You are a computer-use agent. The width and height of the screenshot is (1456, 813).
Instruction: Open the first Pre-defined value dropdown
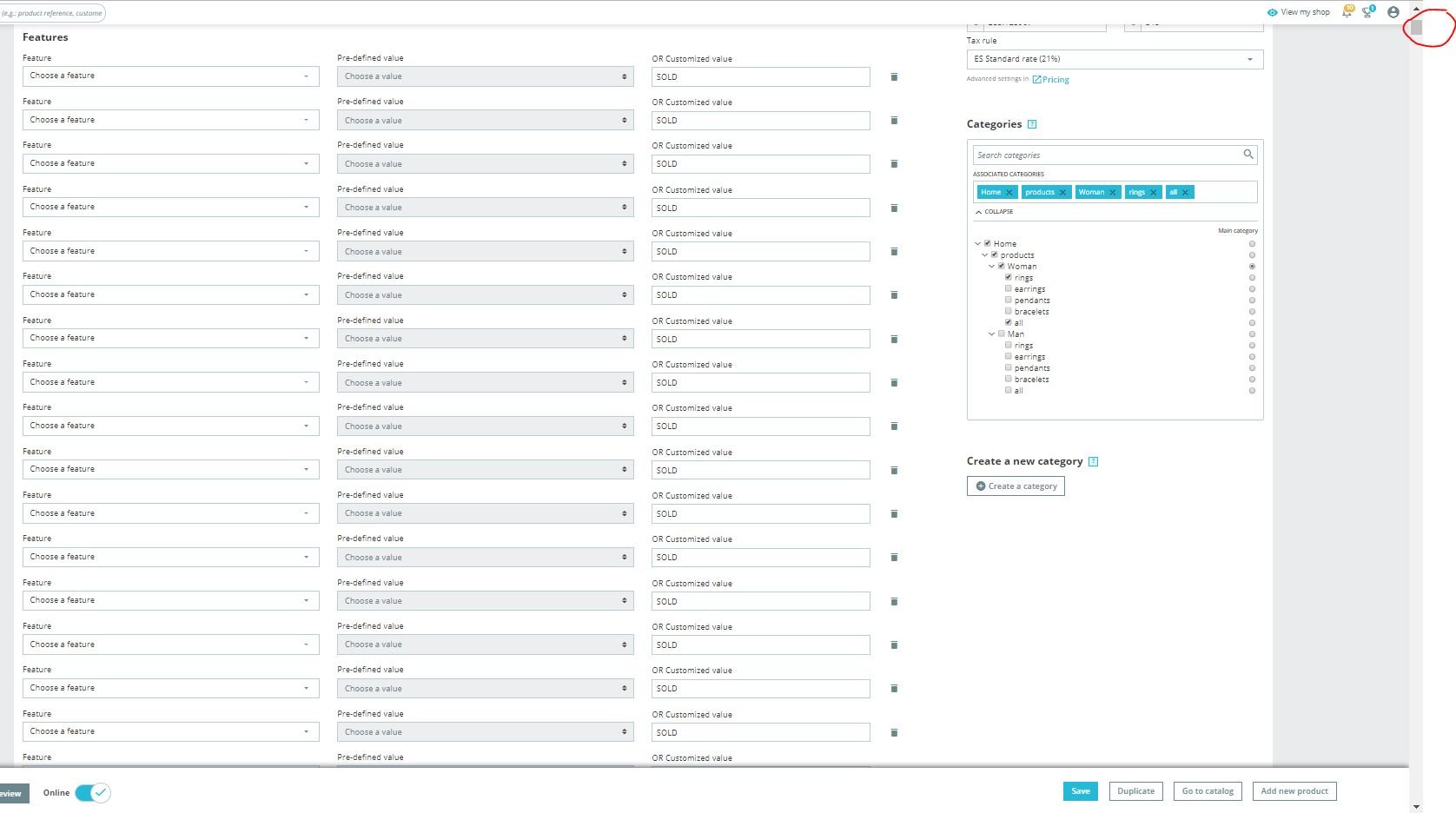point(486,76)
